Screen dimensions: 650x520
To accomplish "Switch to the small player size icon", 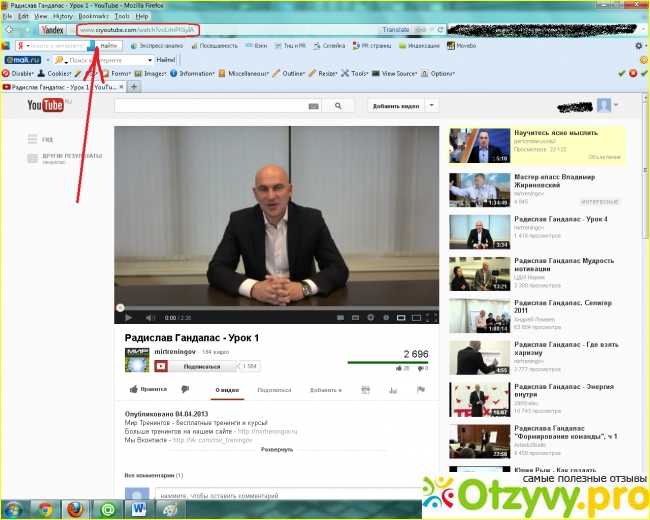I will pos(401,318).
